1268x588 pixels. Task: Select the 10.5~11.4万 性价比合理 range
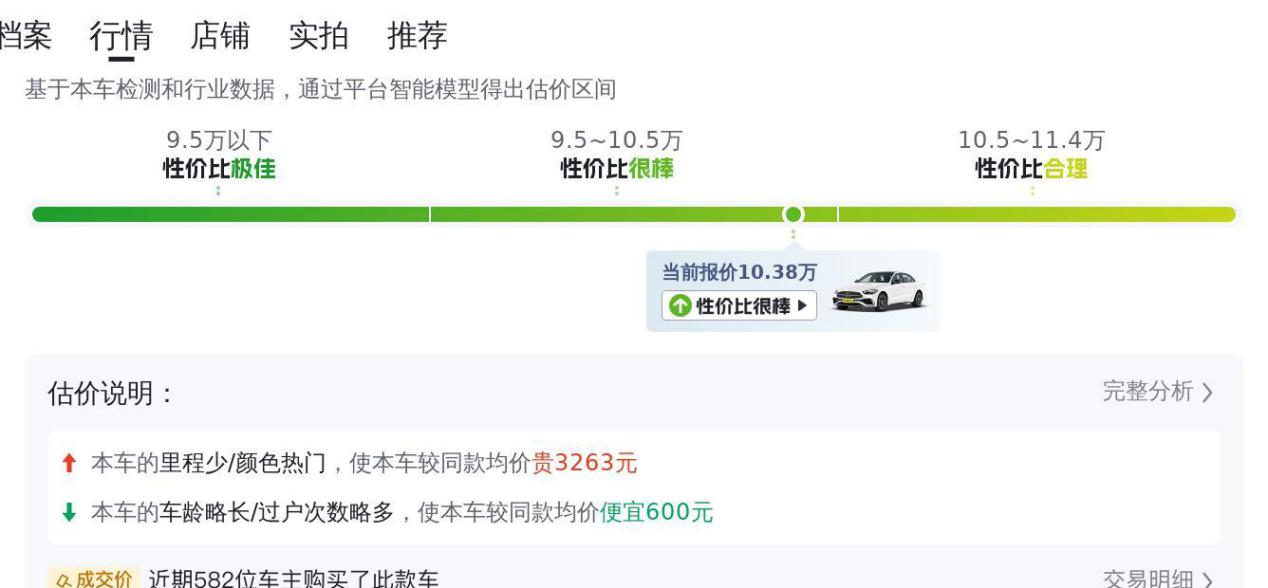(x=1032, y=155)
